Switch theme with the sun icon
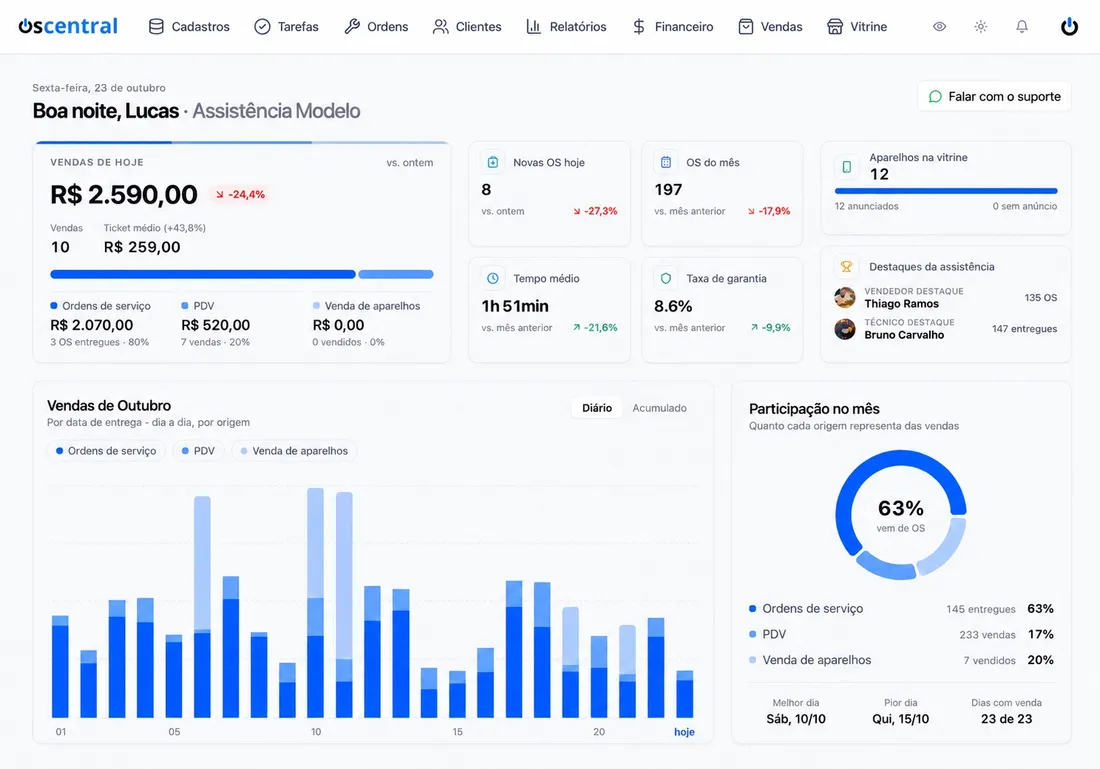Screen dimensions: 1100x769 pyautogui.click(x=981, y=27)
